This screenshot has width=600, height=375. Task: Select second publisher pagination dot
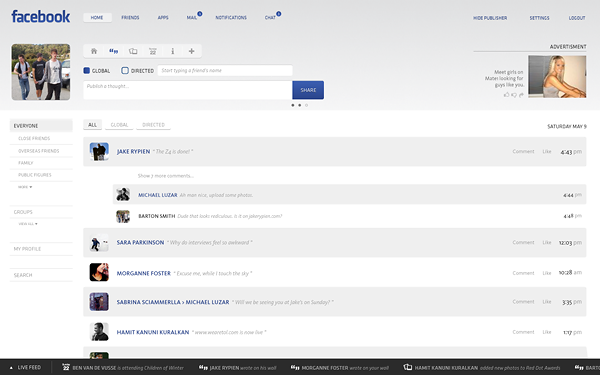click(300, 105)
